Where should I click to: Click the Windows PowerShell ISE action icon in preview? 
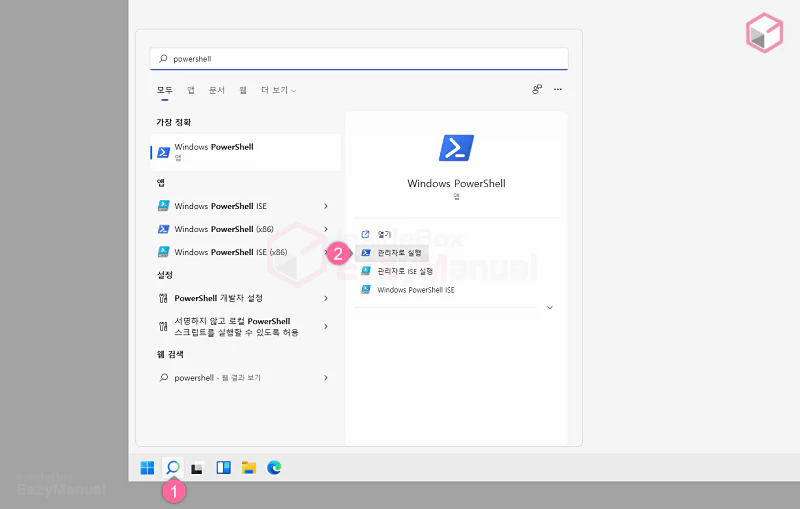point(365,290)
